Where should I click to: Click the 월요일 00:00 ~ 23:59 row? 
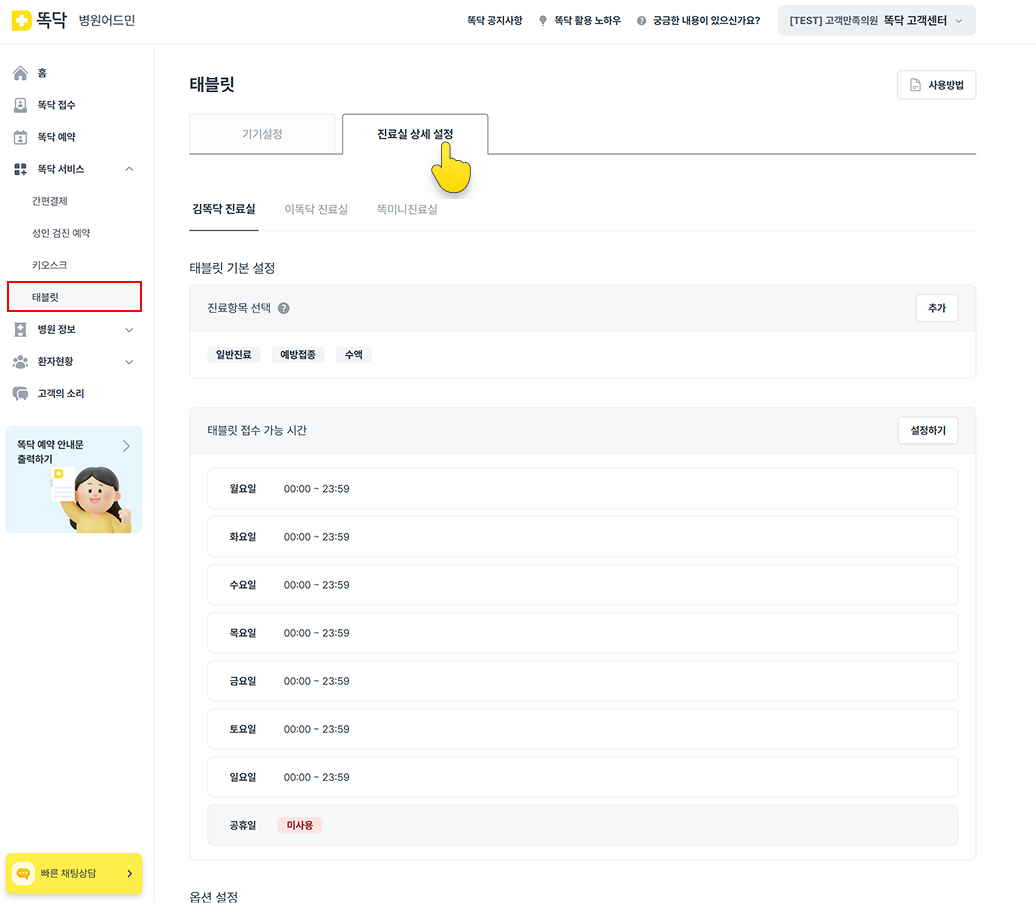[x=582, y=489]
